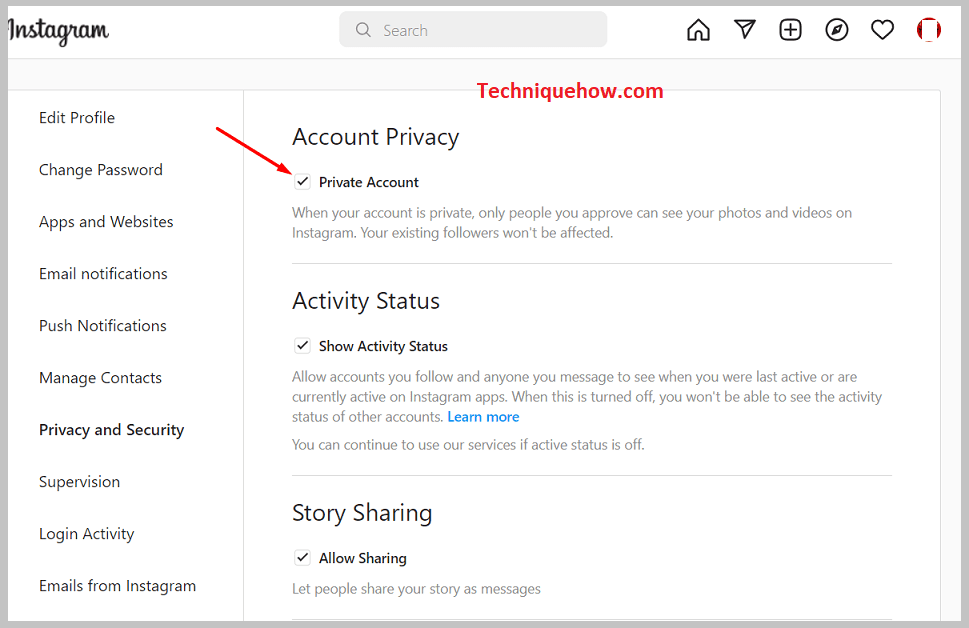Click the Instagram logo
This screenshot has height=628, width=969.
click(58, 30)
